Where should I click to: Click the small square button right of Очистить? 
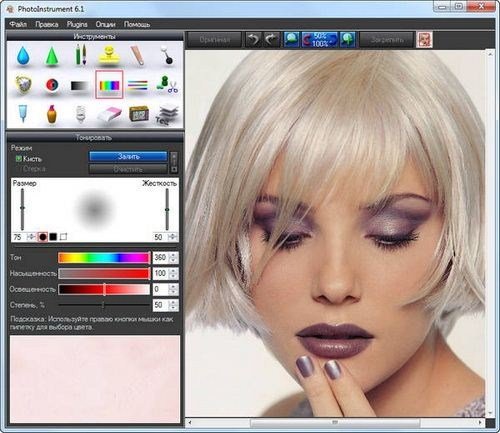click(x=174, y=169)
